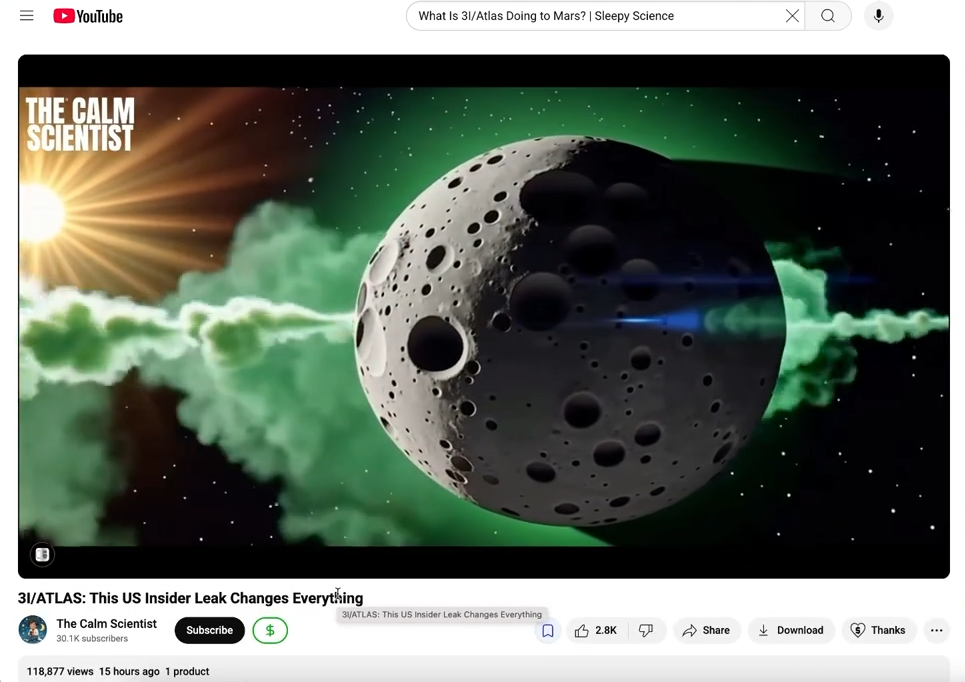Open the three-dot more actions menu
The height and width of the screenshot is (682, 965).
pyautogui.click(x=936, y=631)
